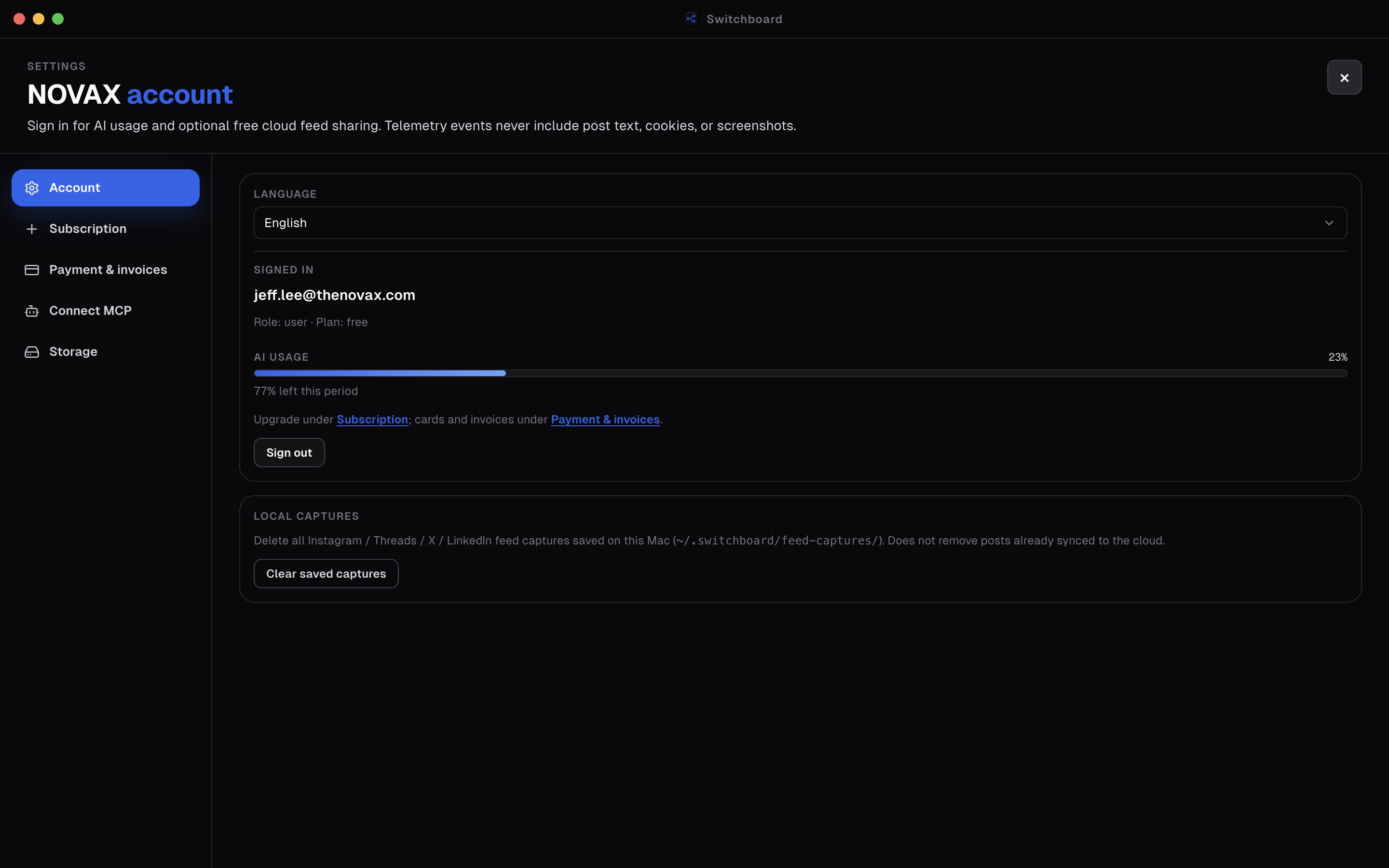
Task: Click the SIGNED IN section label
Action: coord(284,270)
